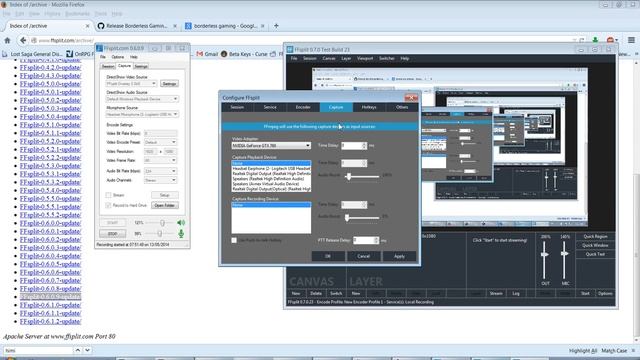Open the Video Encode Preset dropdown
This screenshot has height=360, width=640.
160,142
